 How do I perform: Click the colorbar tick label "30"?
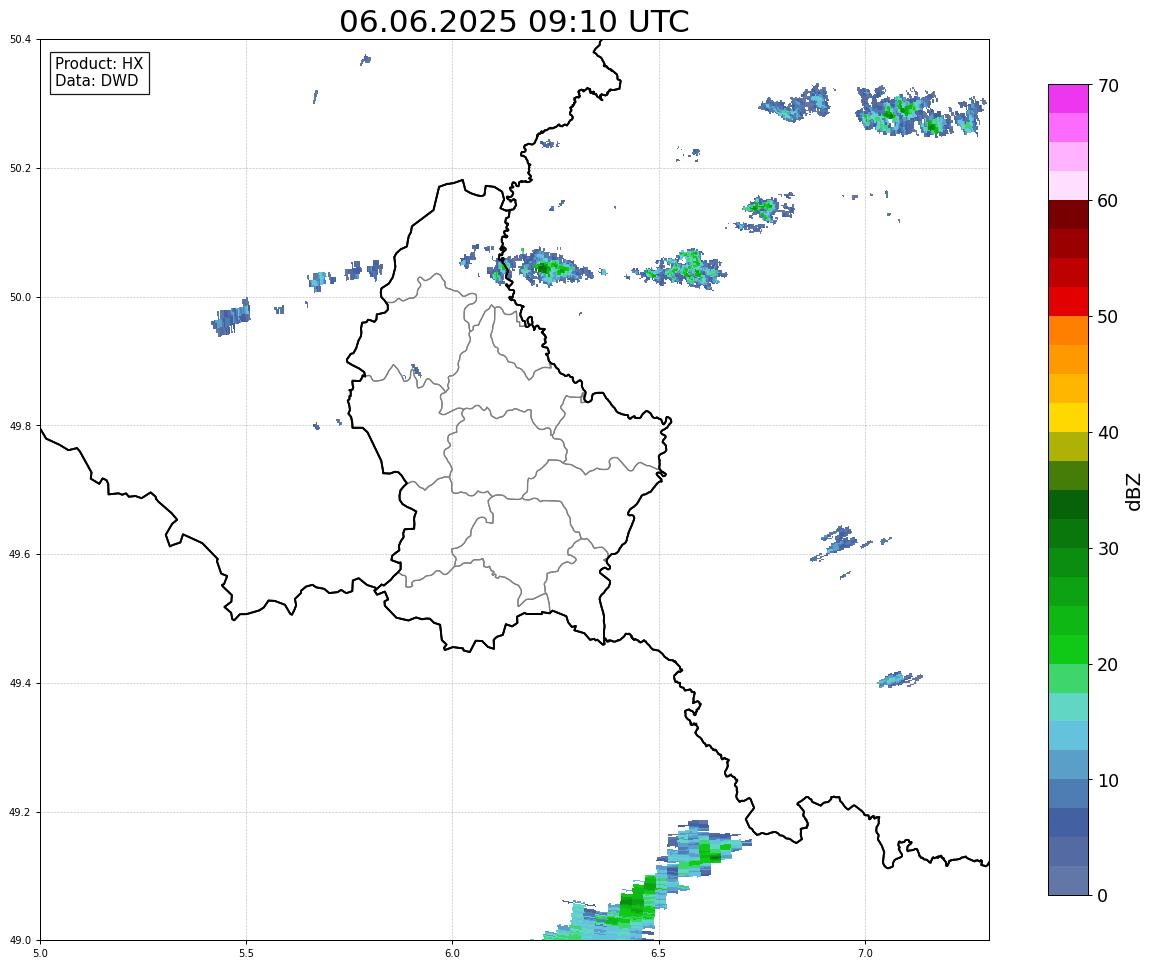[1108, 549]
